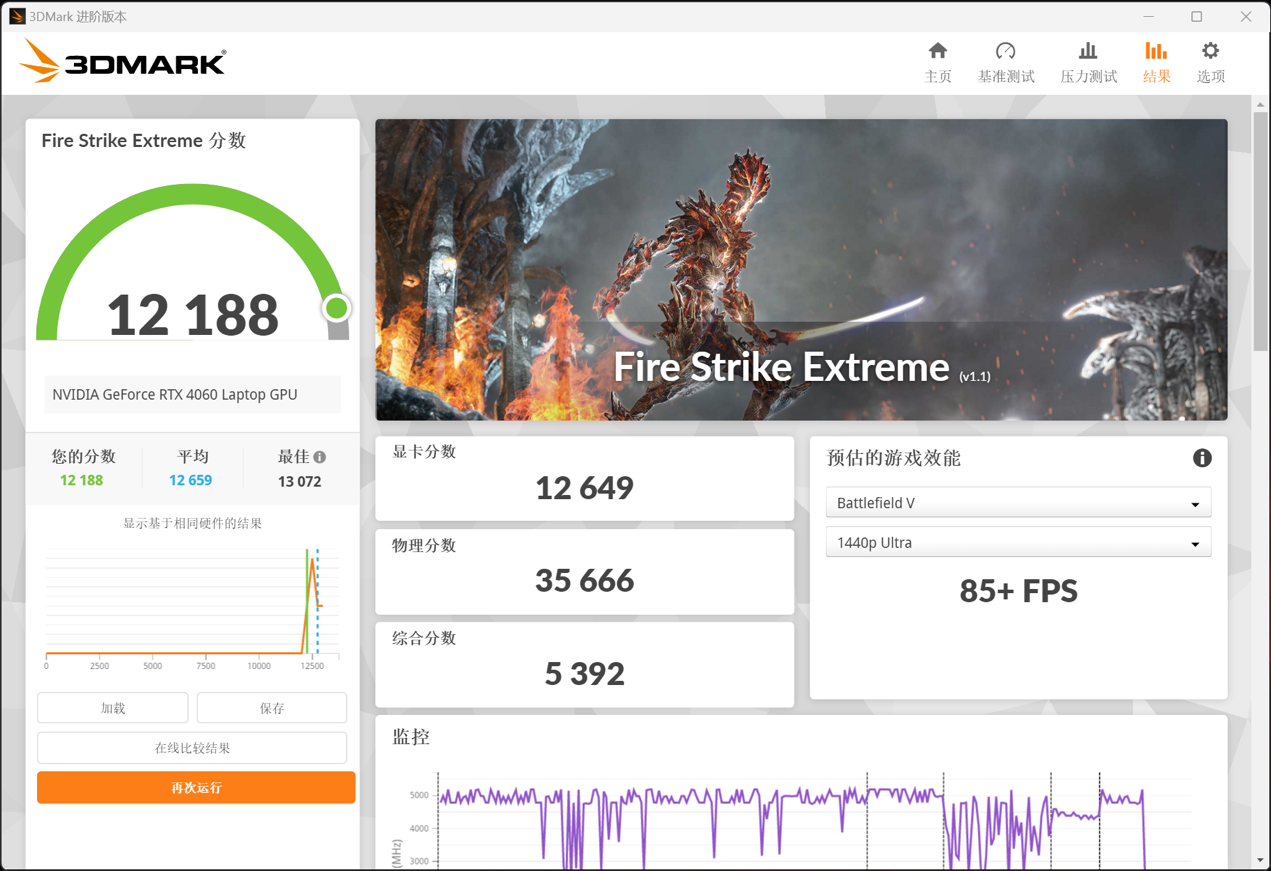
Task: Click the 3DMark logo
Action: pos(123,63)
